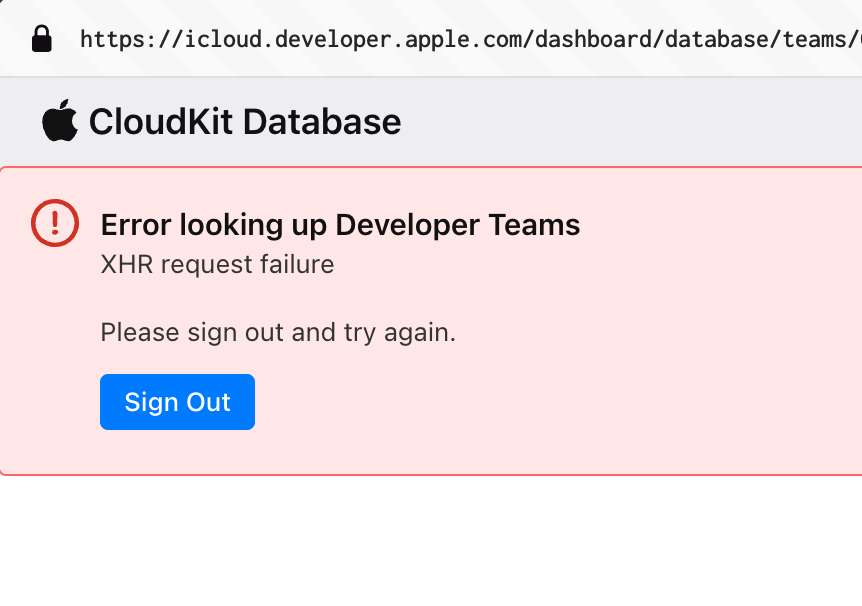Click the CloudKit Database title

pos(245,122)
